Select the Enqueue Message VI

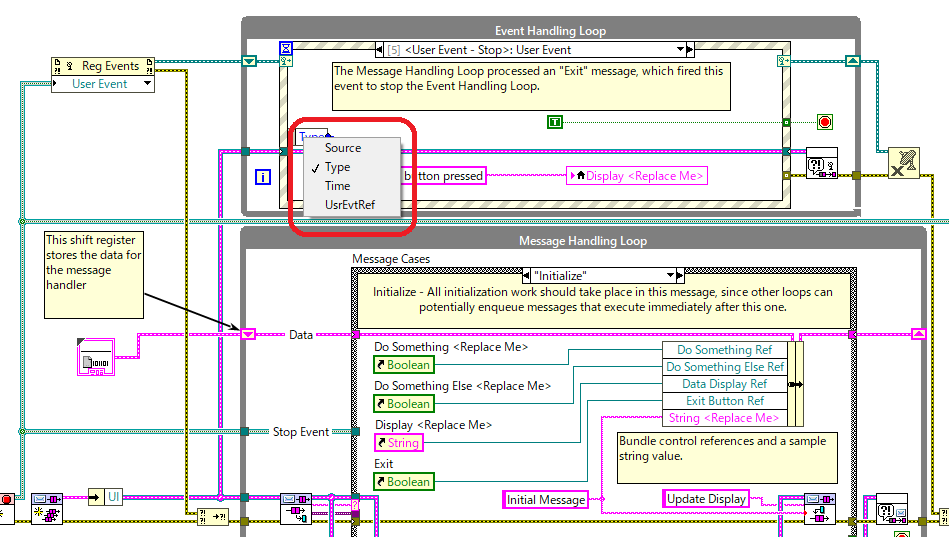pyautogui.click(x=819, y=509)
